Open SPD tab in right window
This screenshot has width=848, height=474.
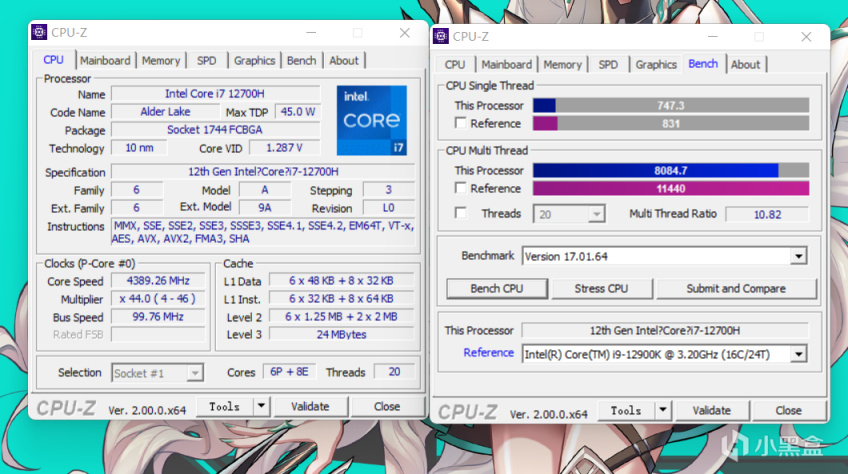608,64
